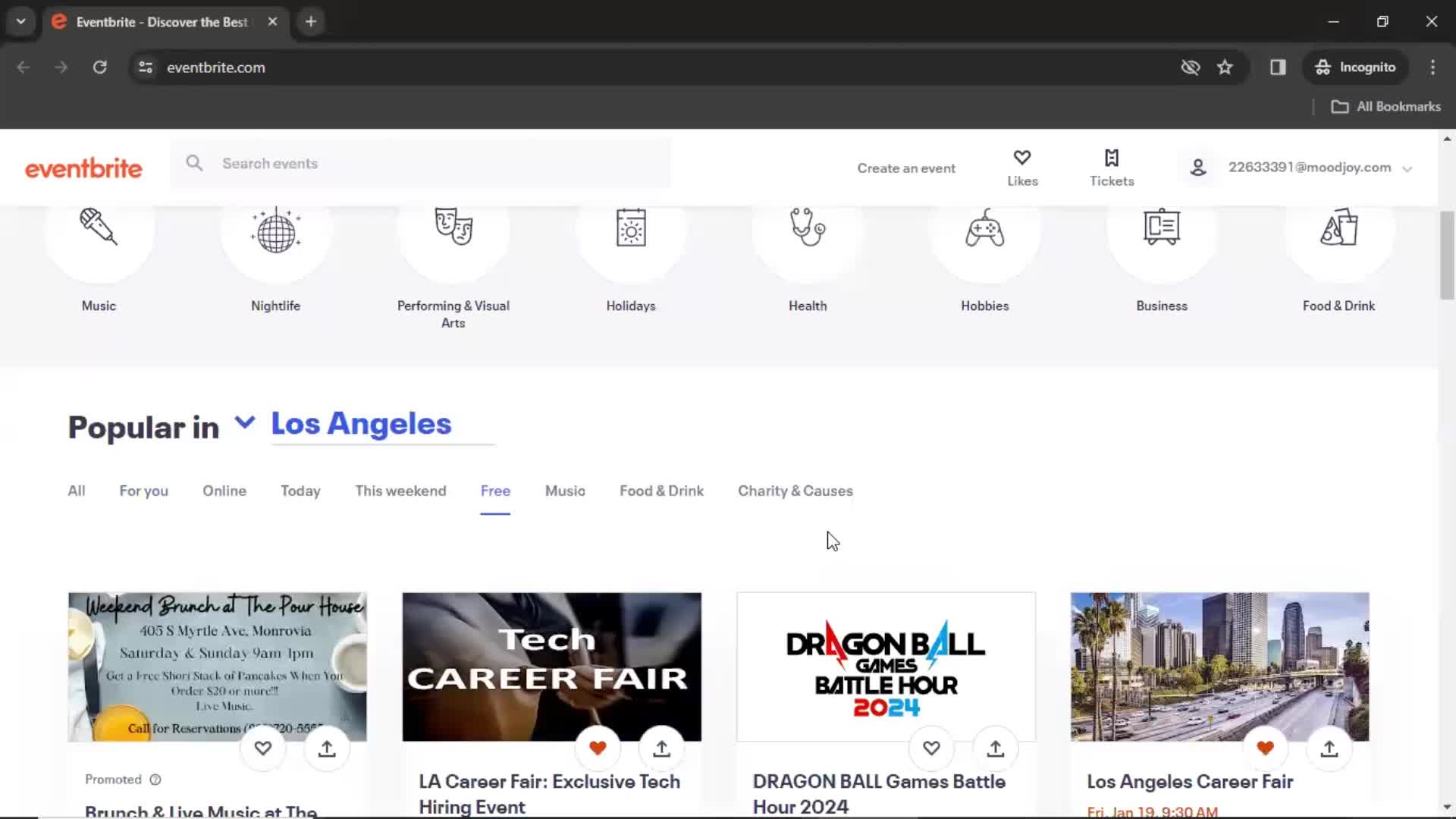Expand the location chevron next to Popular in
Image resolution: width=1456 pixels, height=819 pixels.
[x=244, y=422]
